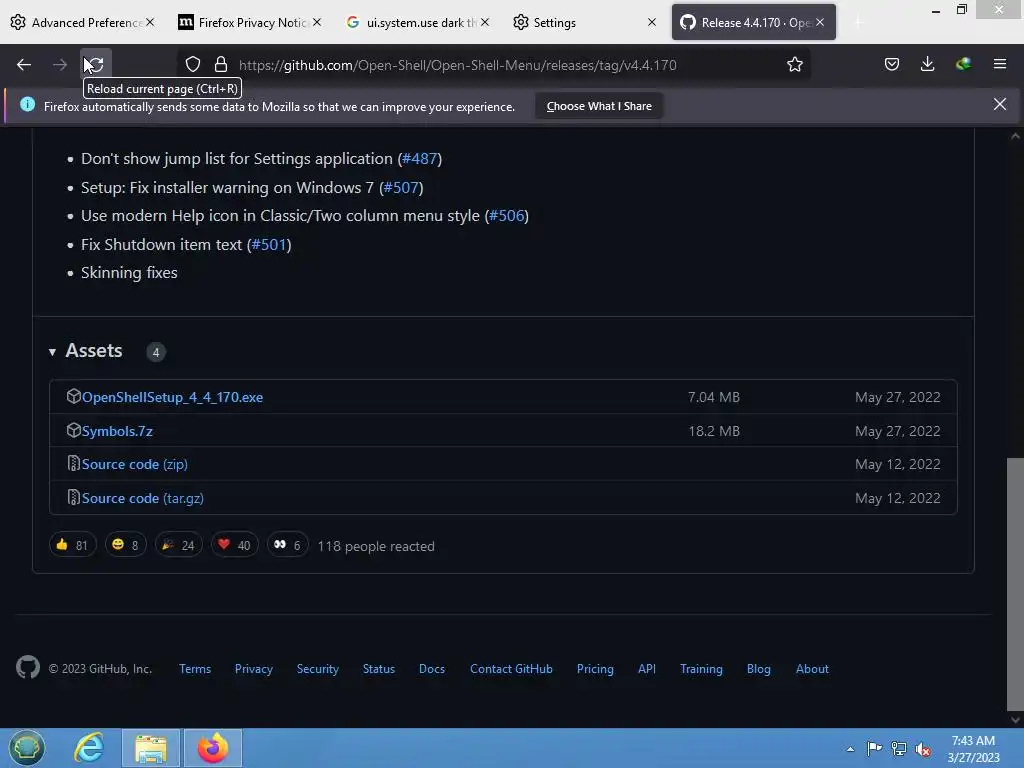The image size is (1024, 768).
Task: Add a heart reaction
Action: [x=234, y=545]
